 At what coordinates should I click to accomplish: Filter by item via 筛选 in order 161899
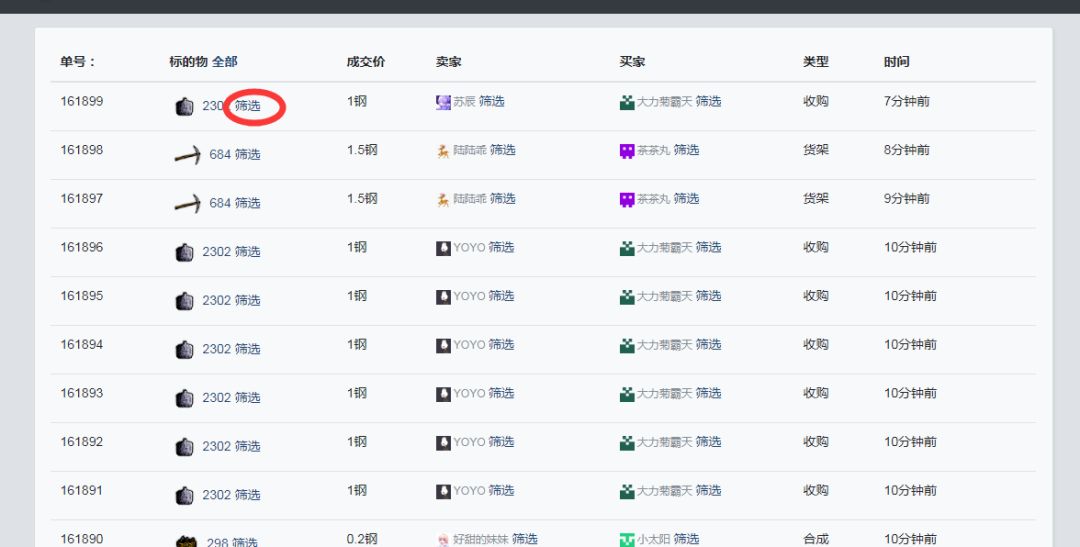(x=247, y=106)
